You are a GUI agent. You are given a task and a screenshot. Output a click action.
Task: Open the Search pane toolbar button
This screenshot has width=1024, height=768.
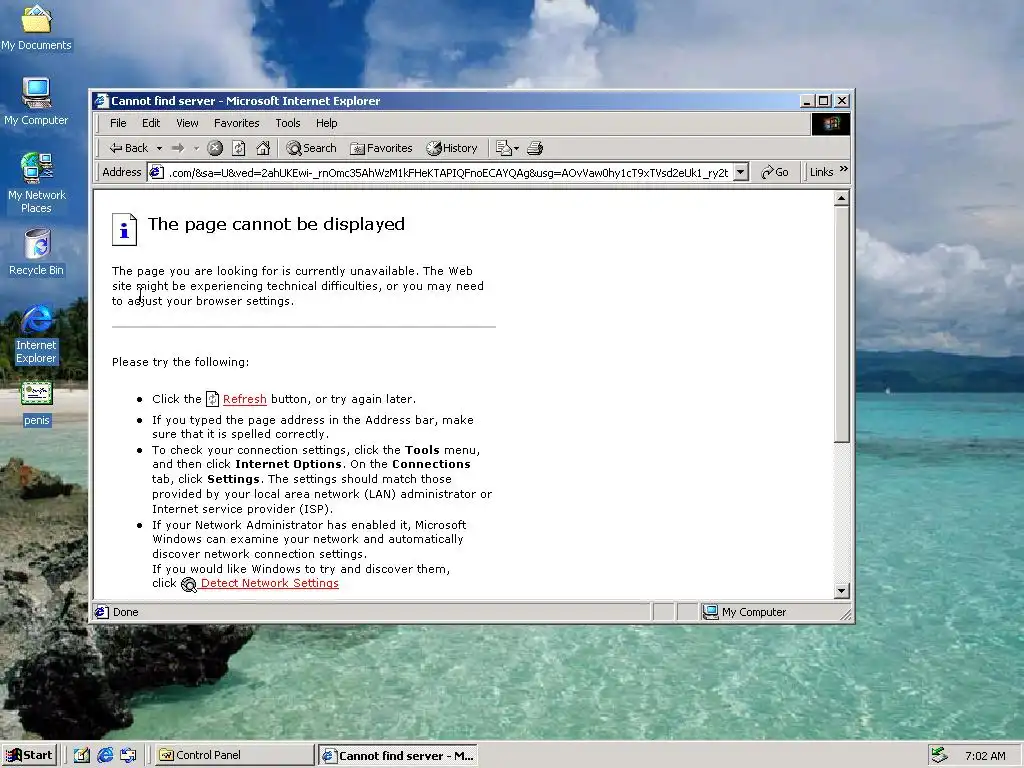click(312, 148)
